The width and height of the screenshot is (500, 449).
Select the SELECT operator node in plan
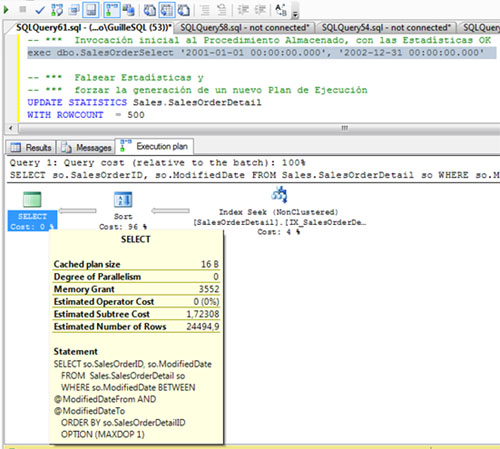32,211
